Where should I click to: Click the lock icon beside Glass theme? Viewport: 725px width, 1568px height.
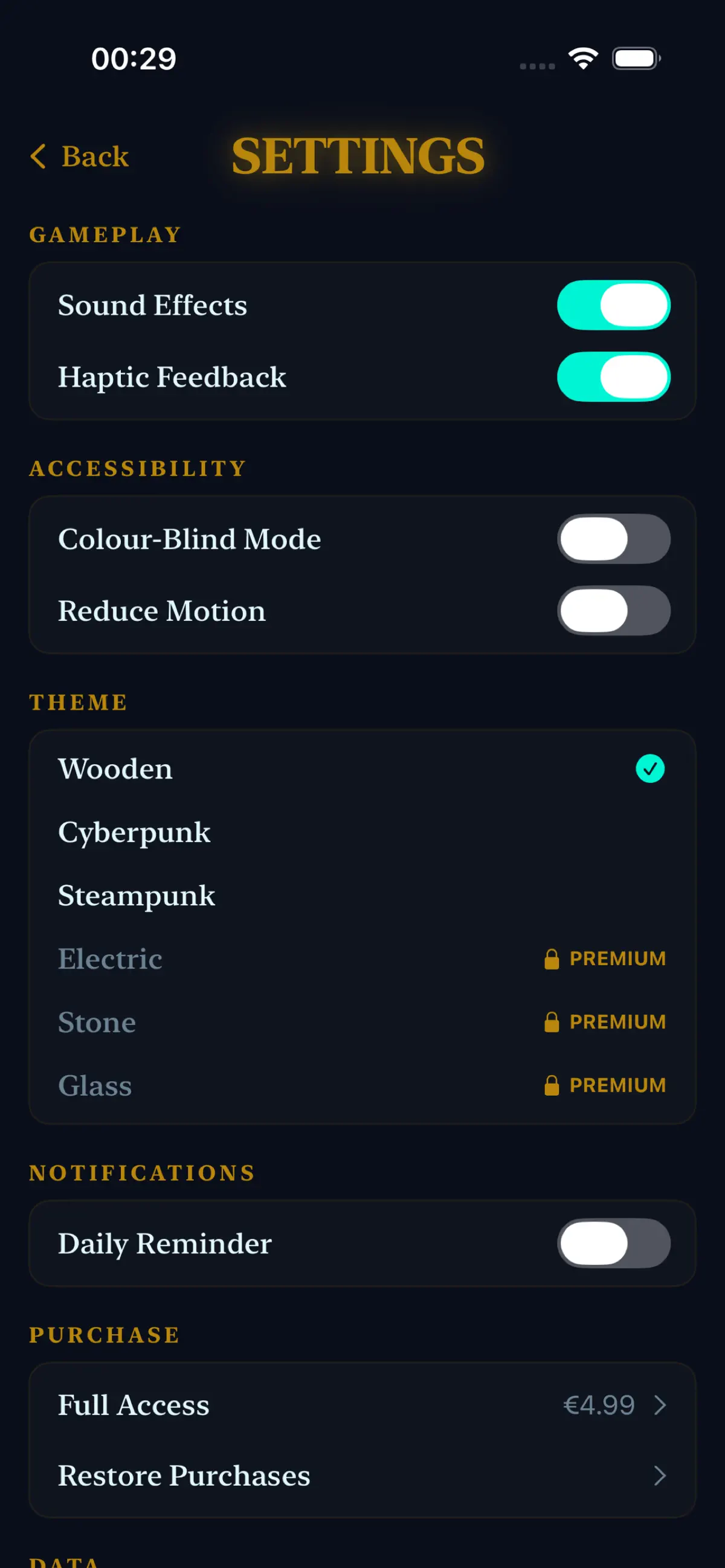point(552,1085)
